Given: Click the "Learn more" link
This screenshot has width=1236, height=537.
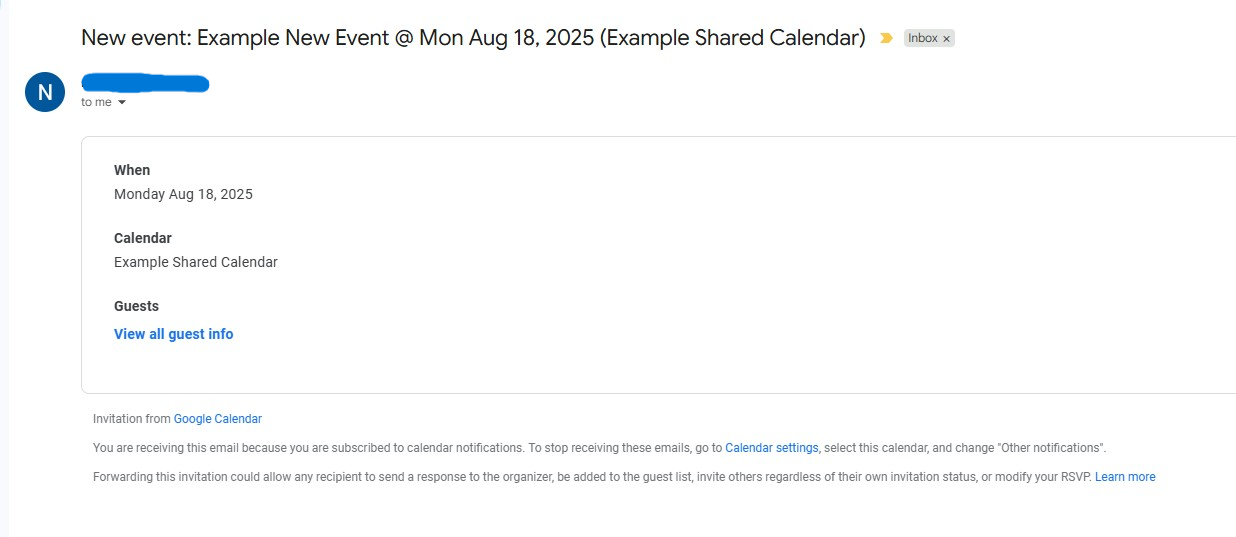Looking at the screenshot, I should point(1125,477).
